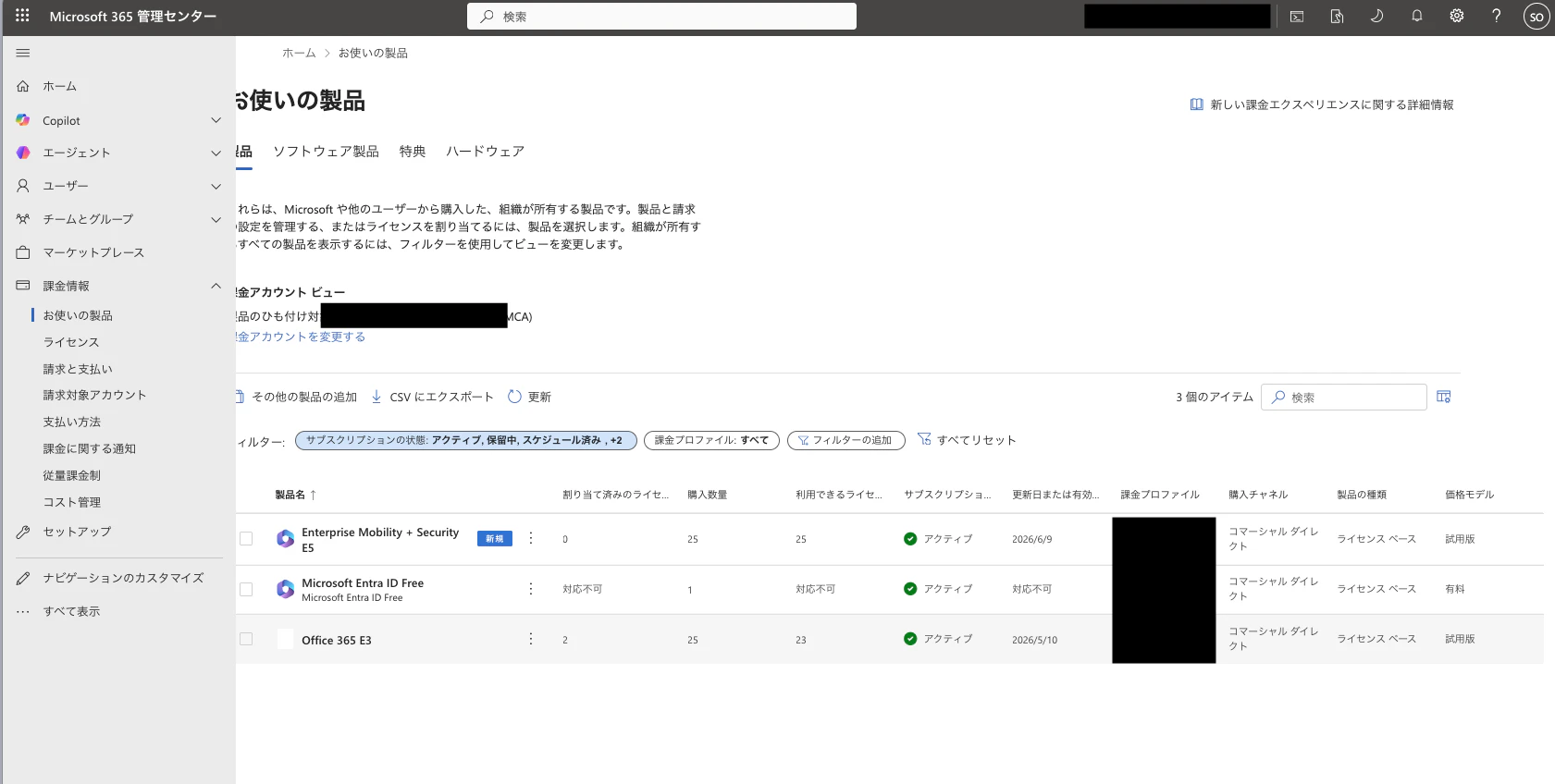1555x784 pixels.
Task: Click the Copilot icon in sidebar
Action: [23, 120]
